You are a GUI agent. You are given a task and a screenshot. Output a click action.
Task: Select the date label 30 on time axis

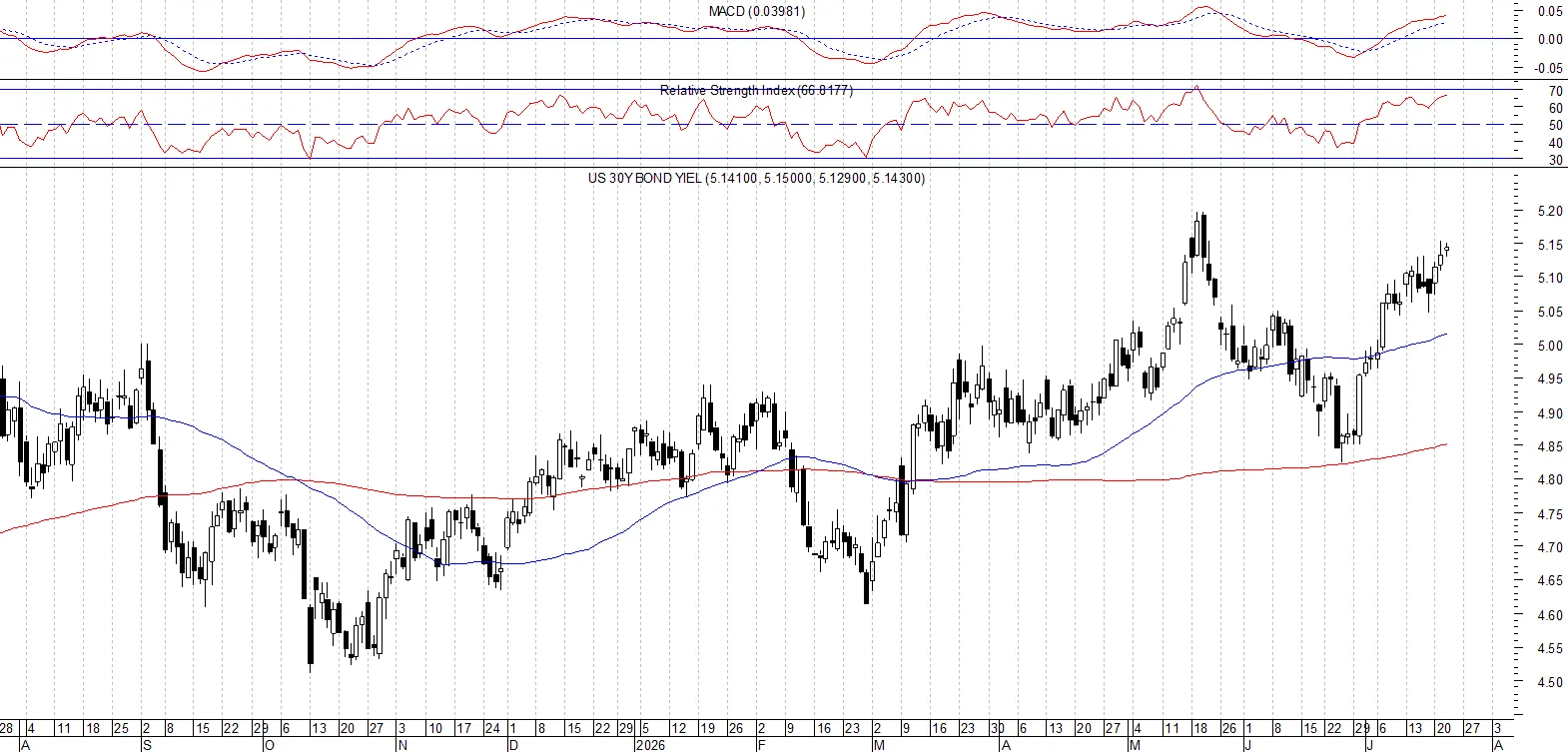[x=997, y=729]
